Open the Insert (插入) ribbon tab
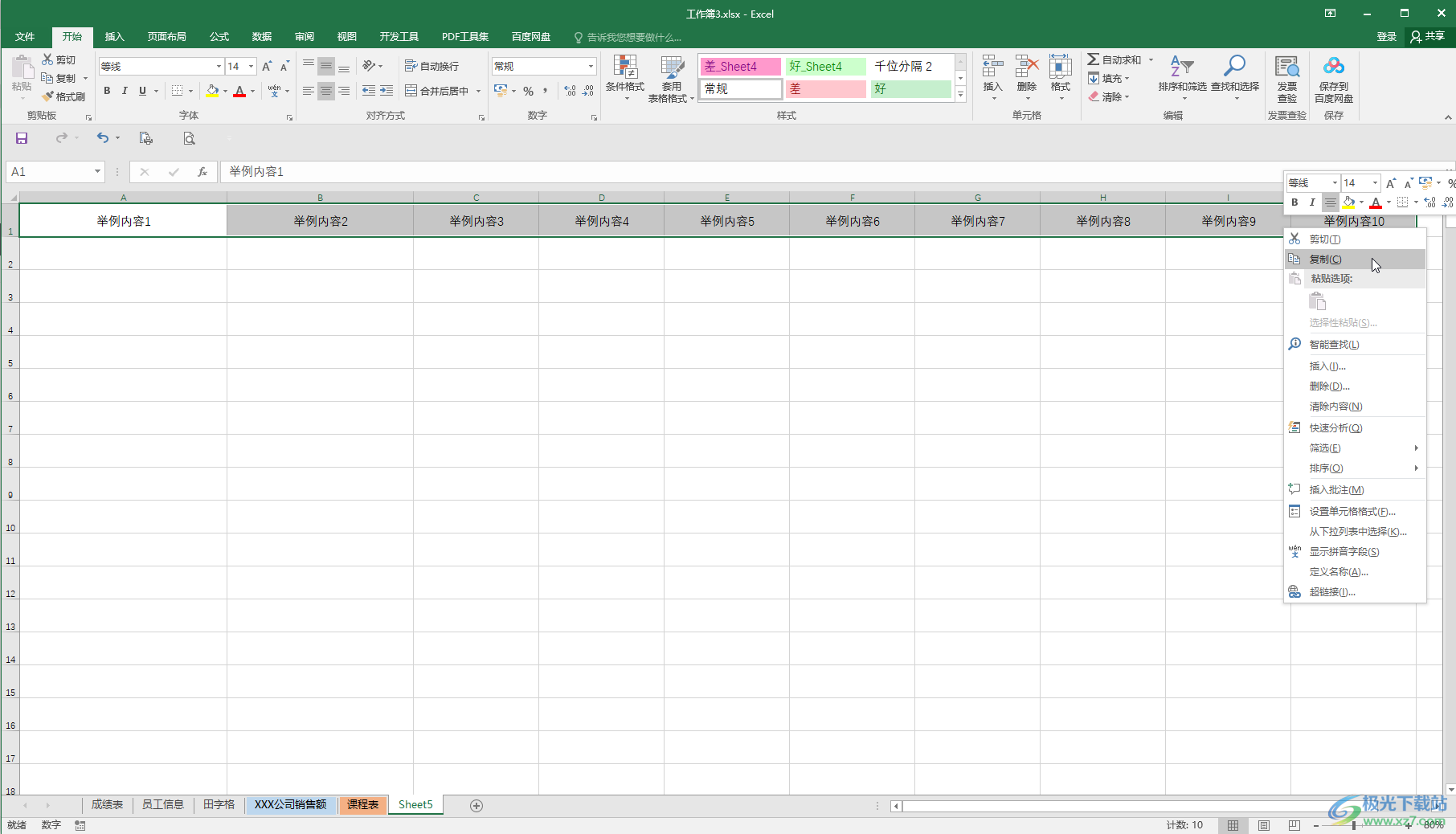 (114, 37)
